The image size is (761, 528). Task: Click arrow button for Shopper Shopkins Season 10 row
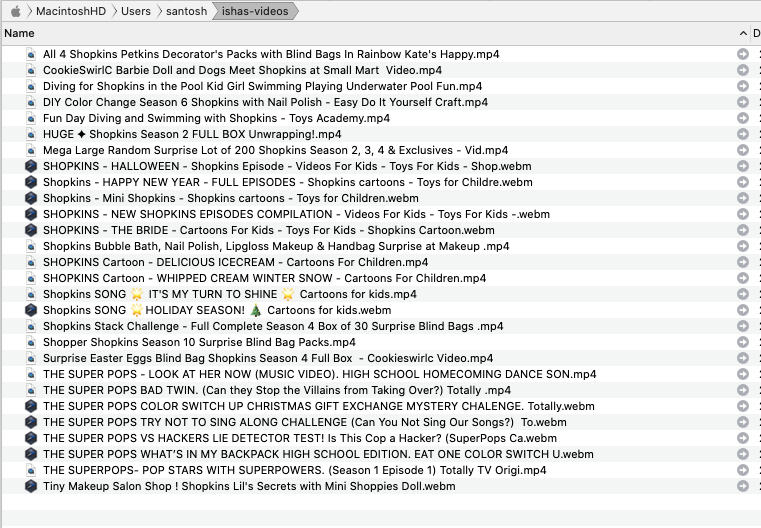pyautogui.click(x=743, y=343)
